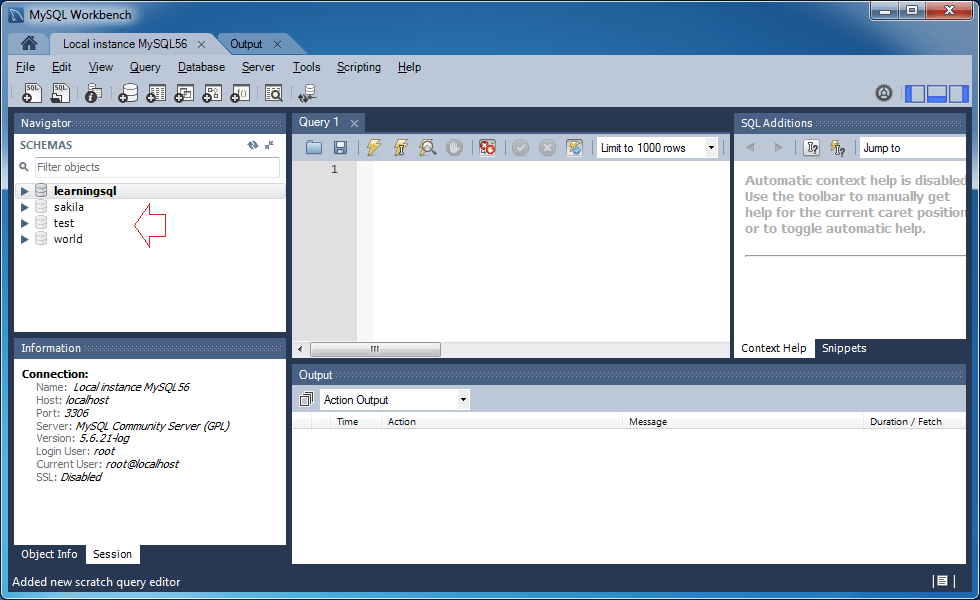Switch to the Output connection tab
Screen dimensions: 980x600
pos(246,44)
